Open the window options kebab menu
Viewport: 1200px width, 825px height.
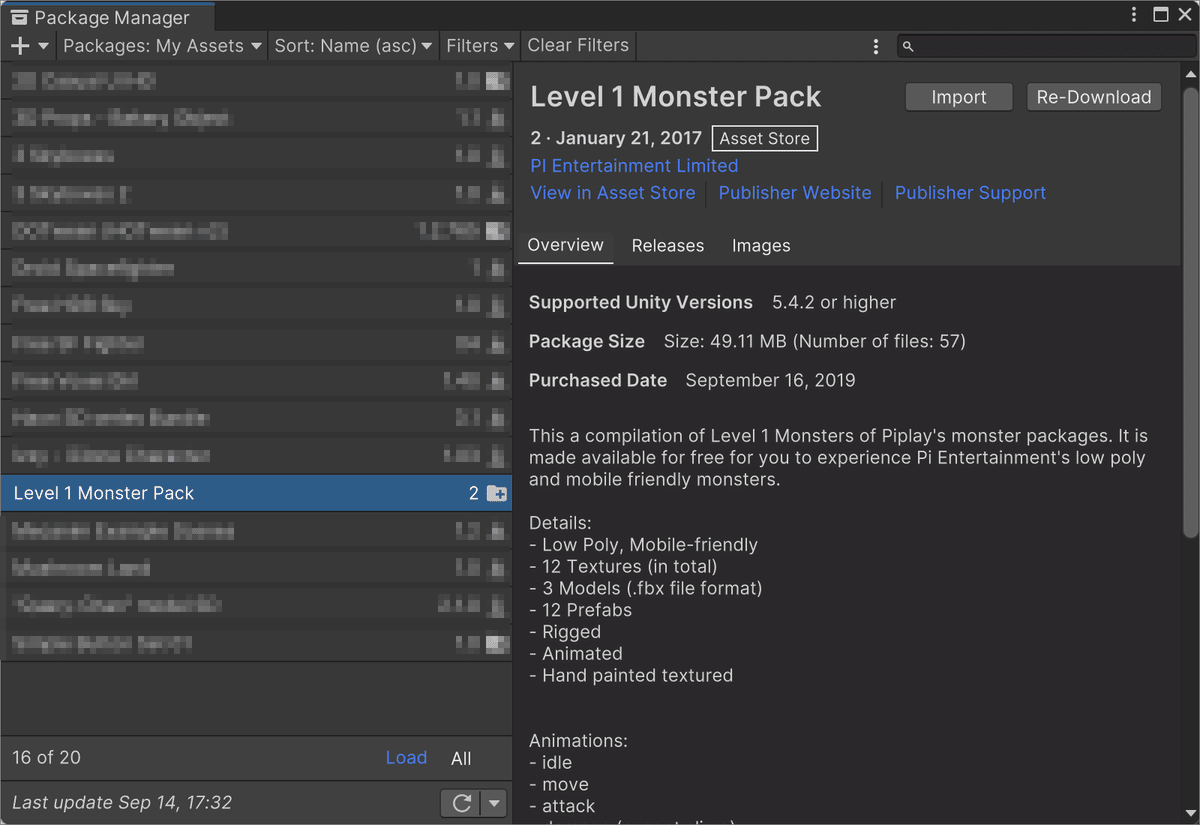click(x=1134, y=14)
